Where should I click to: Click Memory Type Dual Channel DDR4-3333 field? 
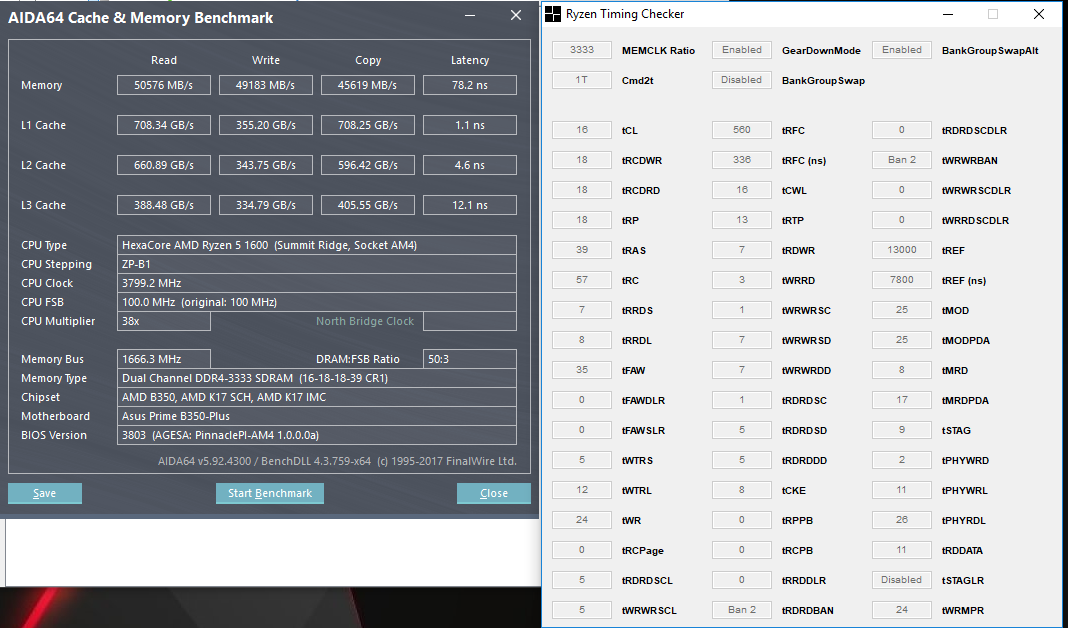317,378
